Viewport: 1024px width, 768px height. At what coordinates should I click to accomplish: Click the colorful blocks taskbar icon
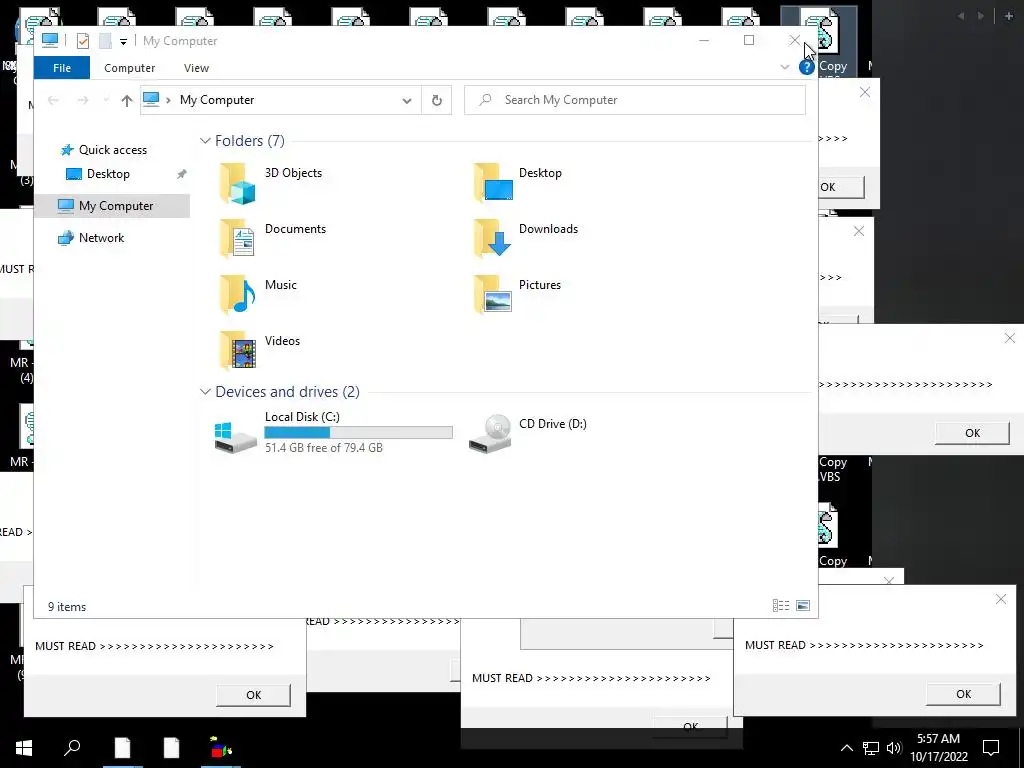pyautogui.click(x=221, y=748)
